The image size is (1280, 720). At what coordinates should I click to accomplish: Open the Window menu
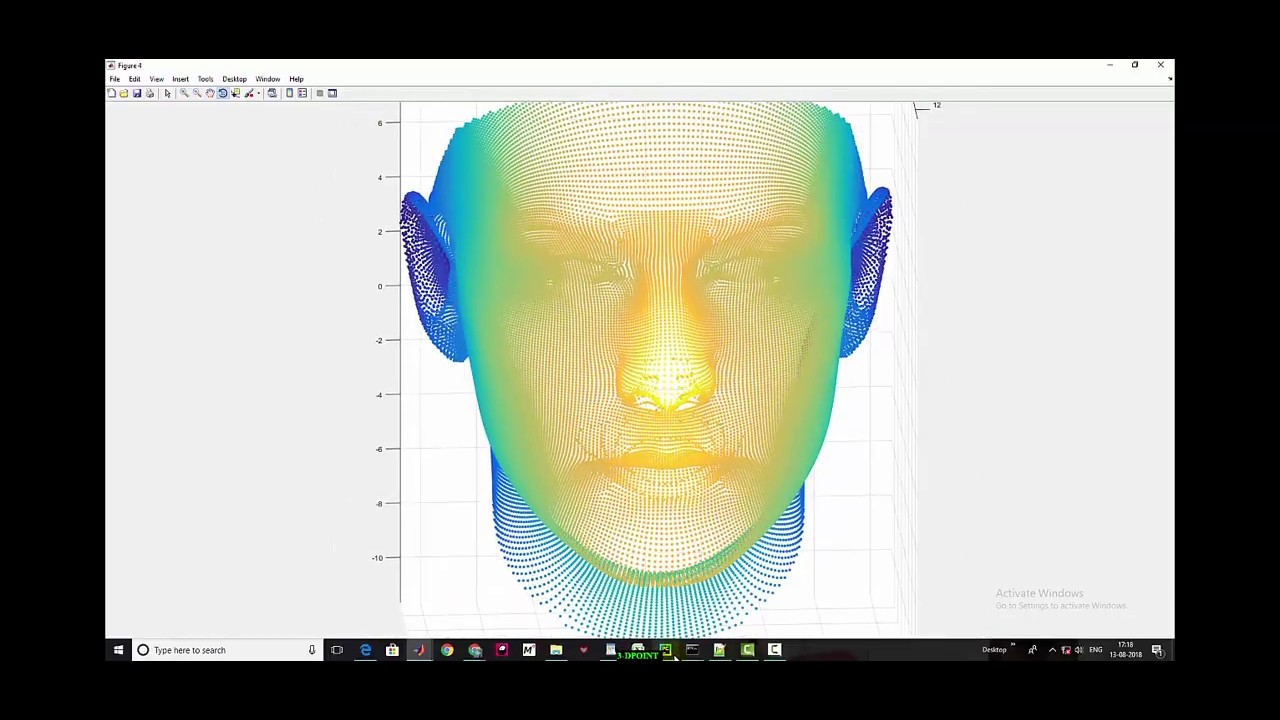click(267, 79)
